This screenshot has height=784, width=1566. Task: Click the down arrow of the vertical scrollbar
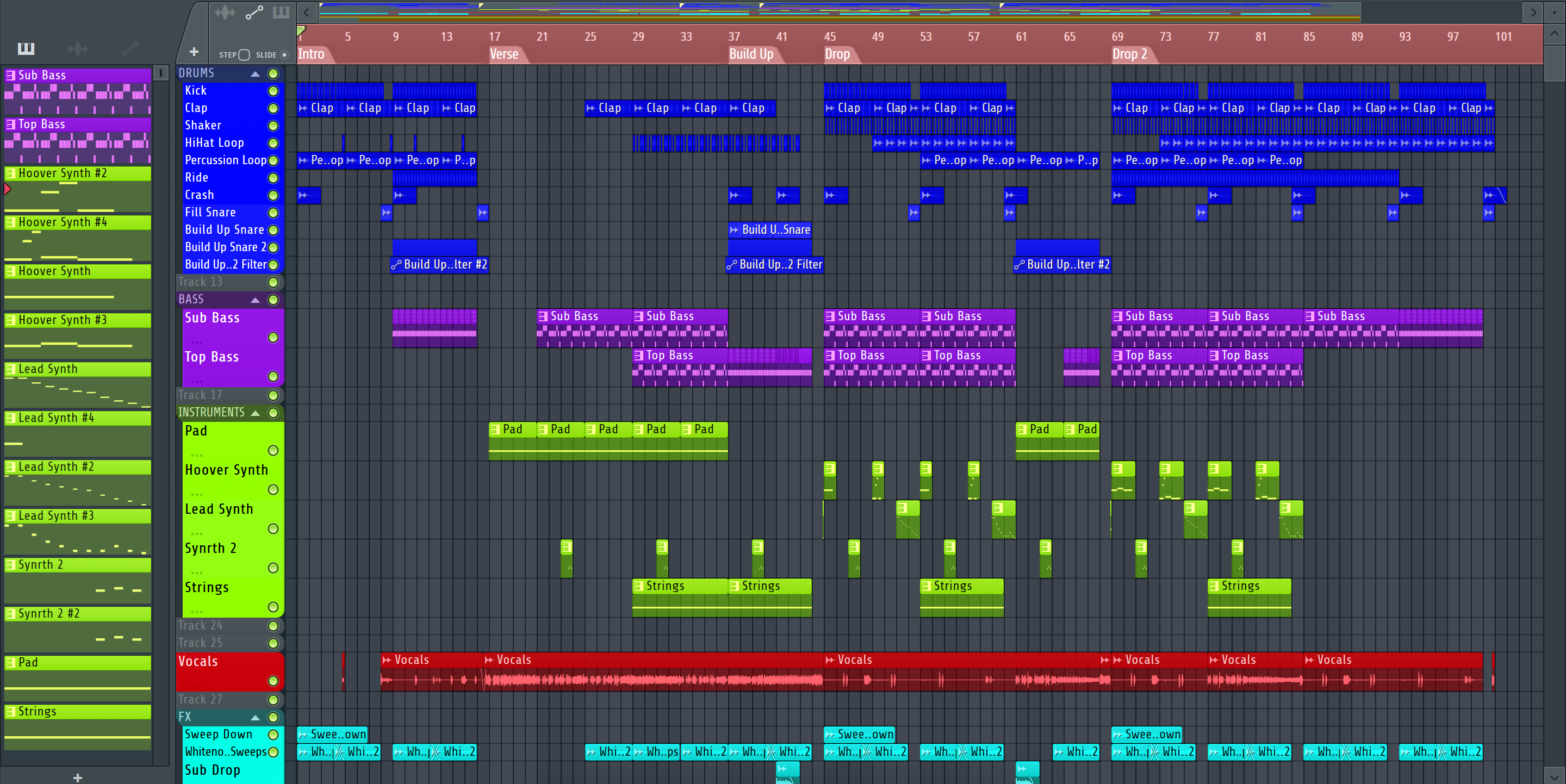[x=1555, y=776]
